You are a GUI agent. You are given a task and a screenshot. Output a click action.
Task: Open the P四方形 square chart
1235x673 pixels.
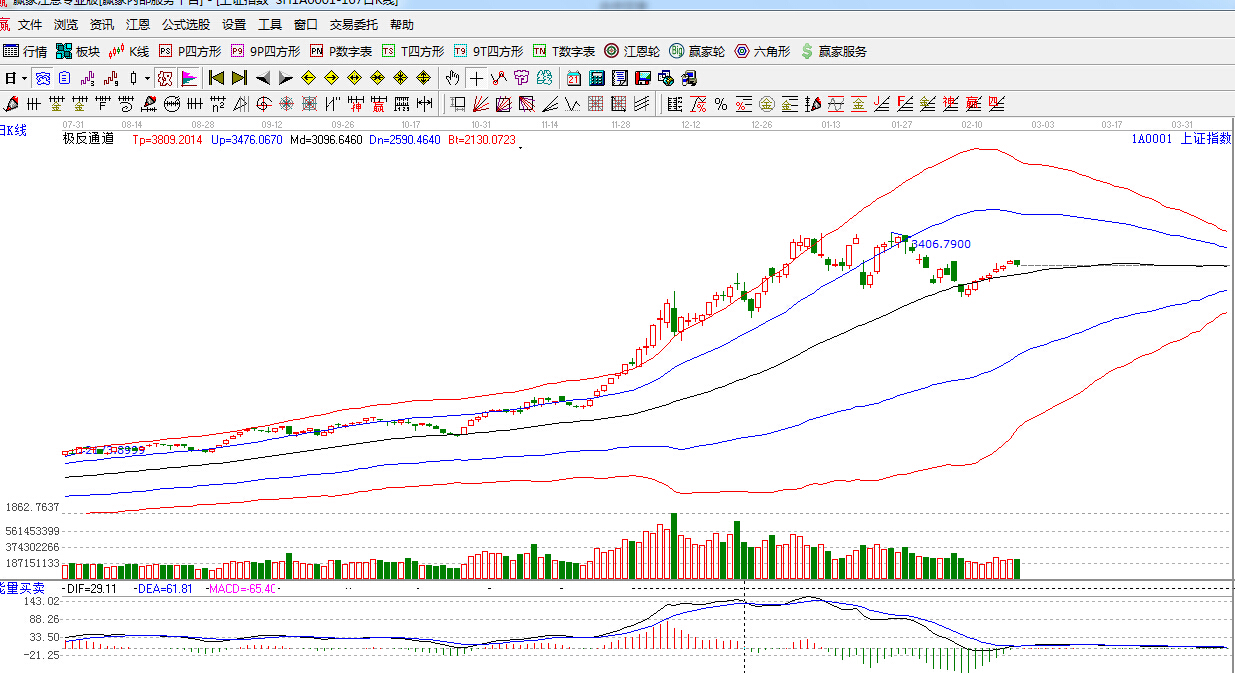pyautogui.click(x=190, y=51)
